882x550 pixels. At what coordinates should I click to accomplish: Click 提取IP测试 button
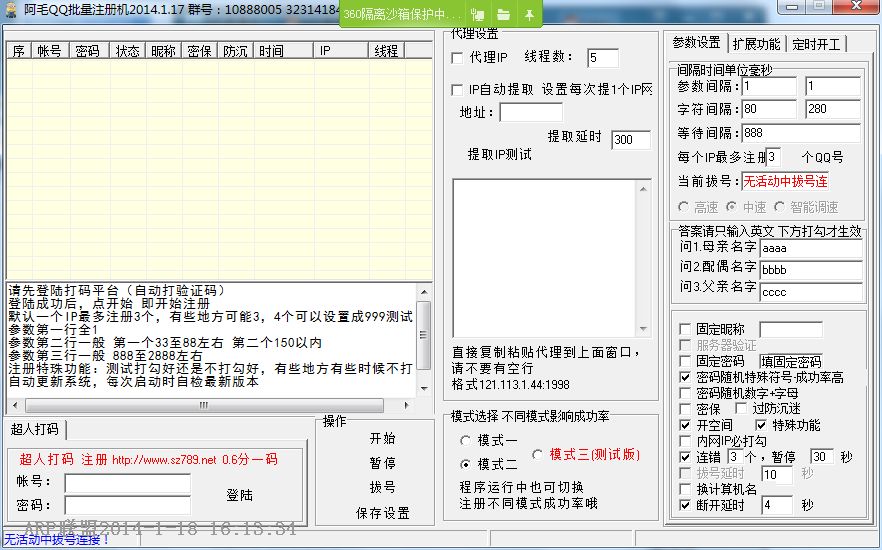point(500,154)
